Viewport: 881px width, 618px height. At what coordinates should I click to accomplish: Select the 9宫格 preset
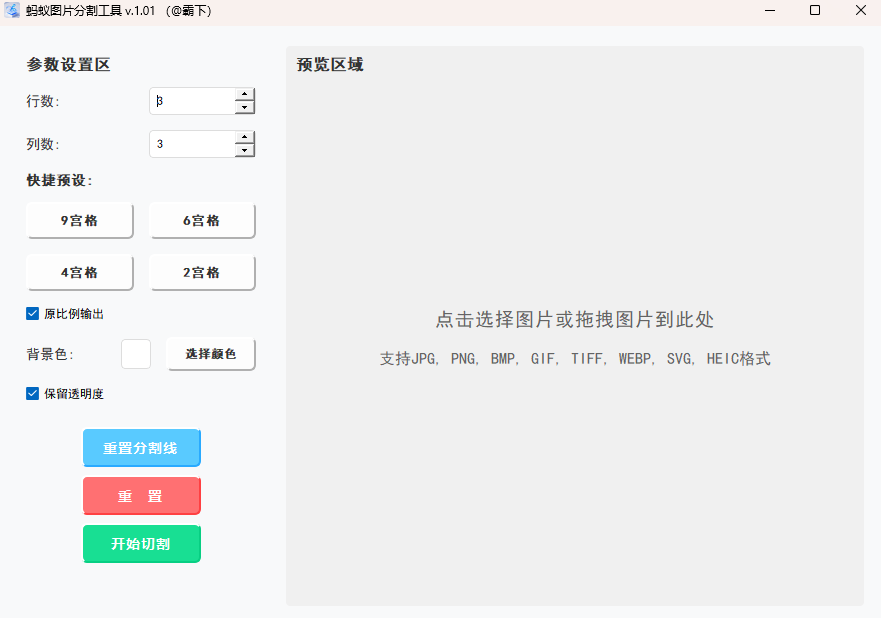[x=80, y=220]
